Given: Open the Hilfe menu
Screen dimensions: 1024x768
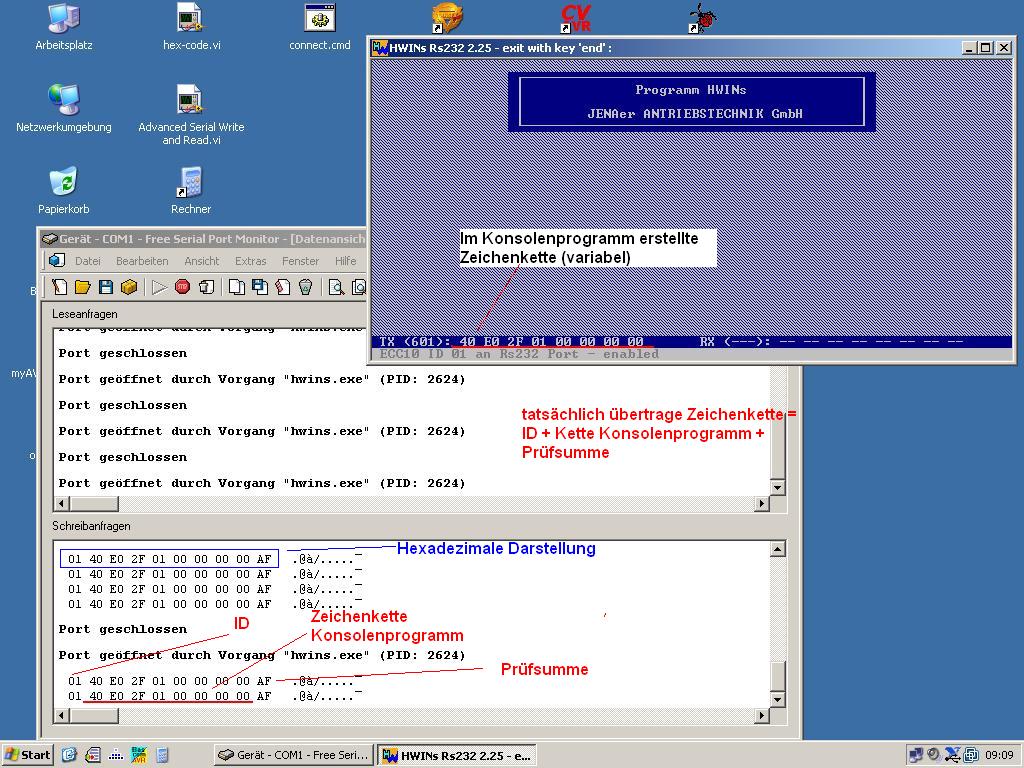Looking at the screenshot, I should click(x=345, y=261).
